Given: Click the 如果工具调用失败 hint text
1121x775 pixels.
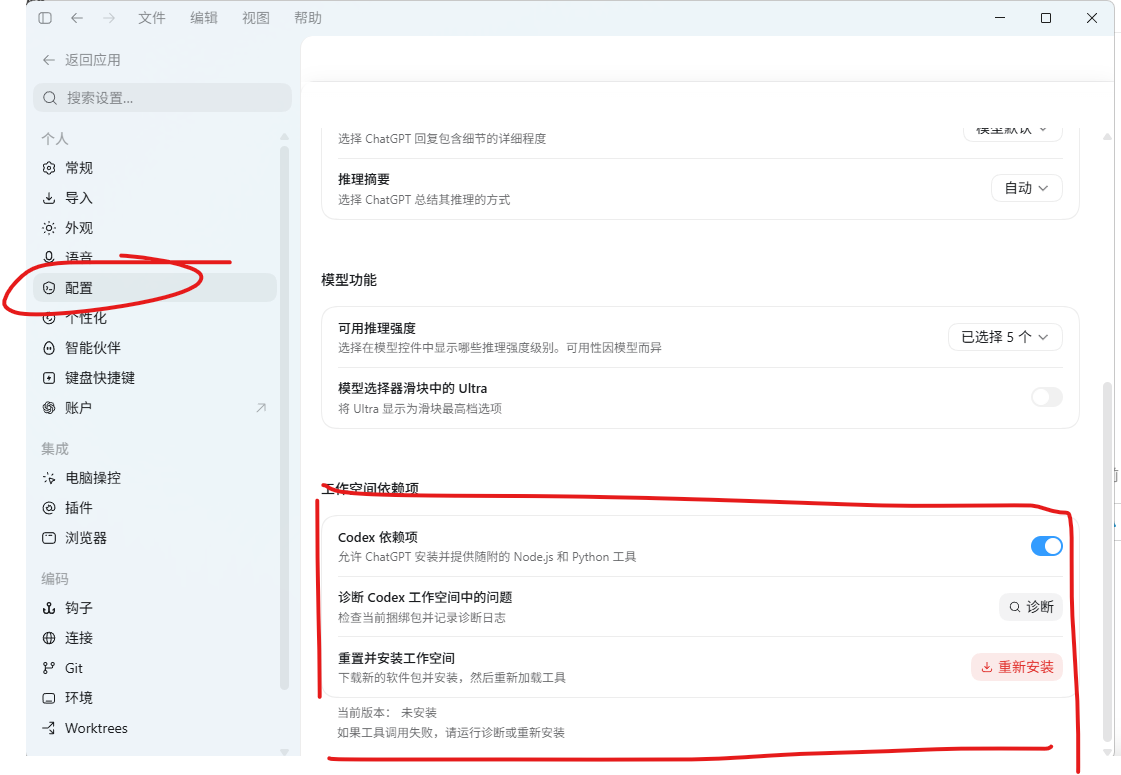Looking at the screenshot, I should tap(451, 733).
